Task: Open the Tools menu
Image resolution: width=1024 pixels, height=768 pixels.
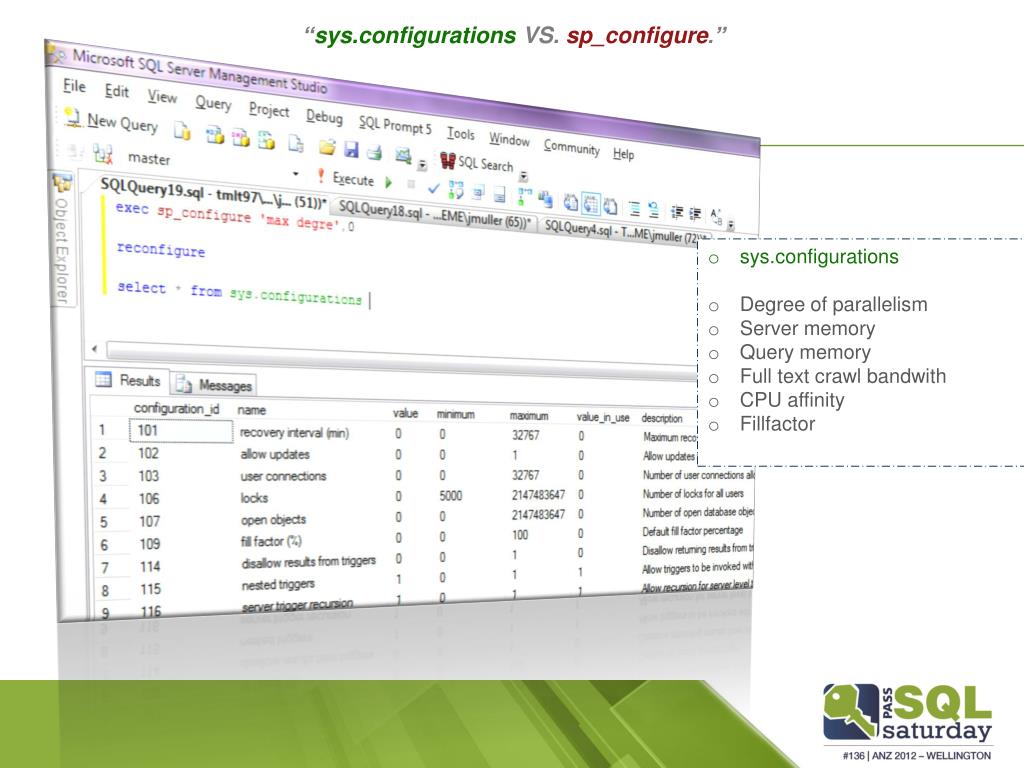Action: point(460,133)
